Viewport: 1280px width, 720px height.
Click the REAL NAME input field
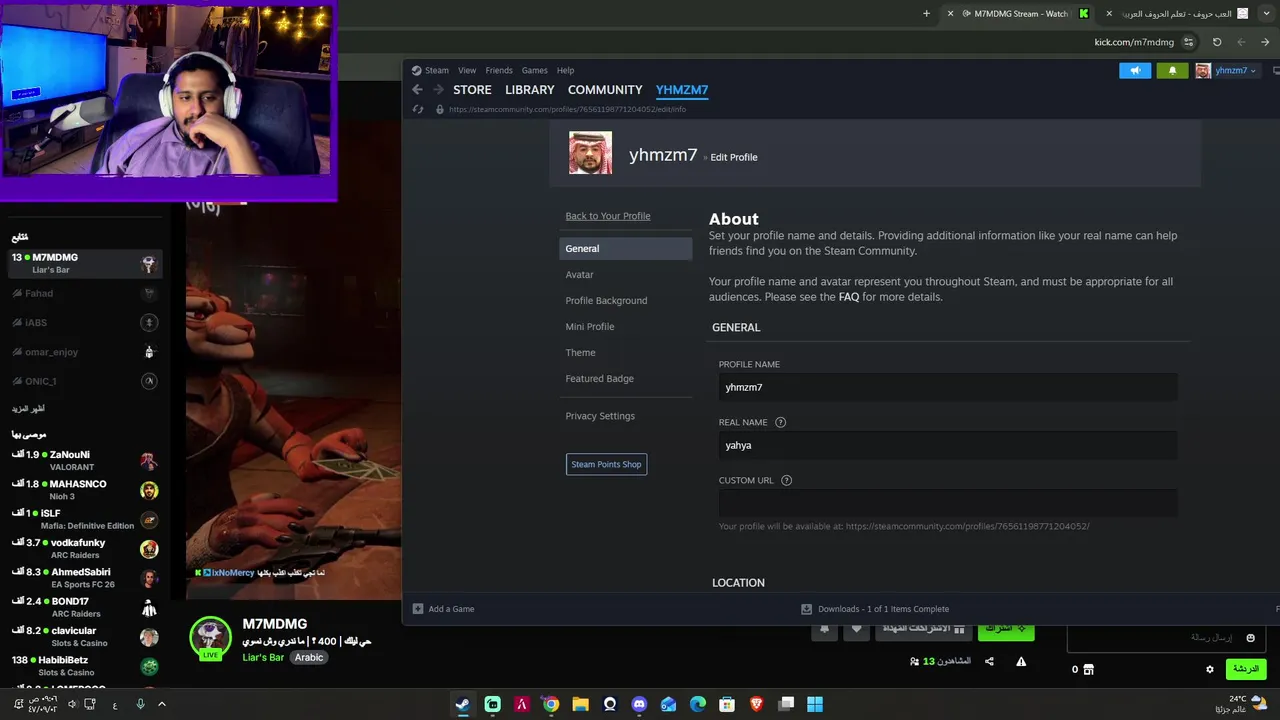click(x=947, y=445)
